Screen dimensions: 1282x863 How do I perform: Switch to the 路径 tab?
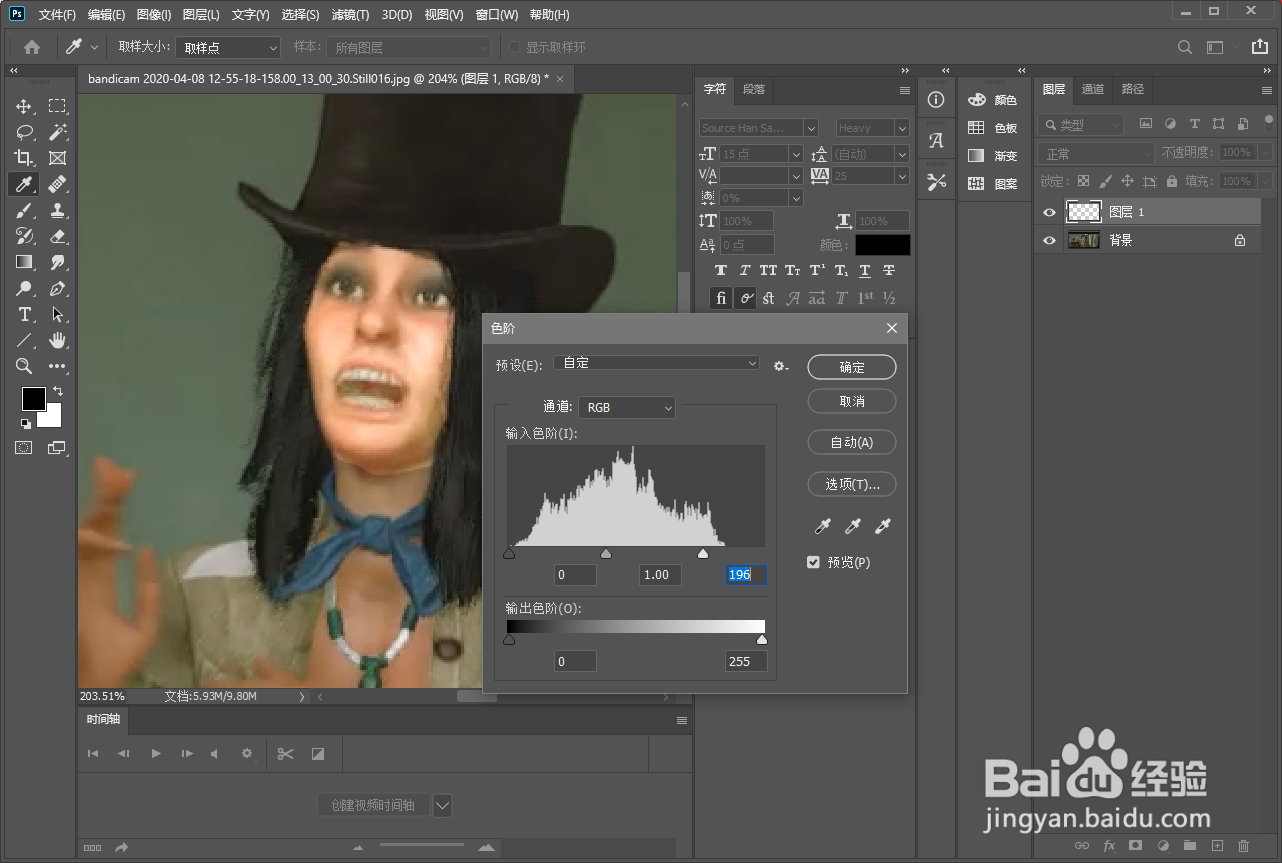pyautogui.click(x=1133, y=89)
